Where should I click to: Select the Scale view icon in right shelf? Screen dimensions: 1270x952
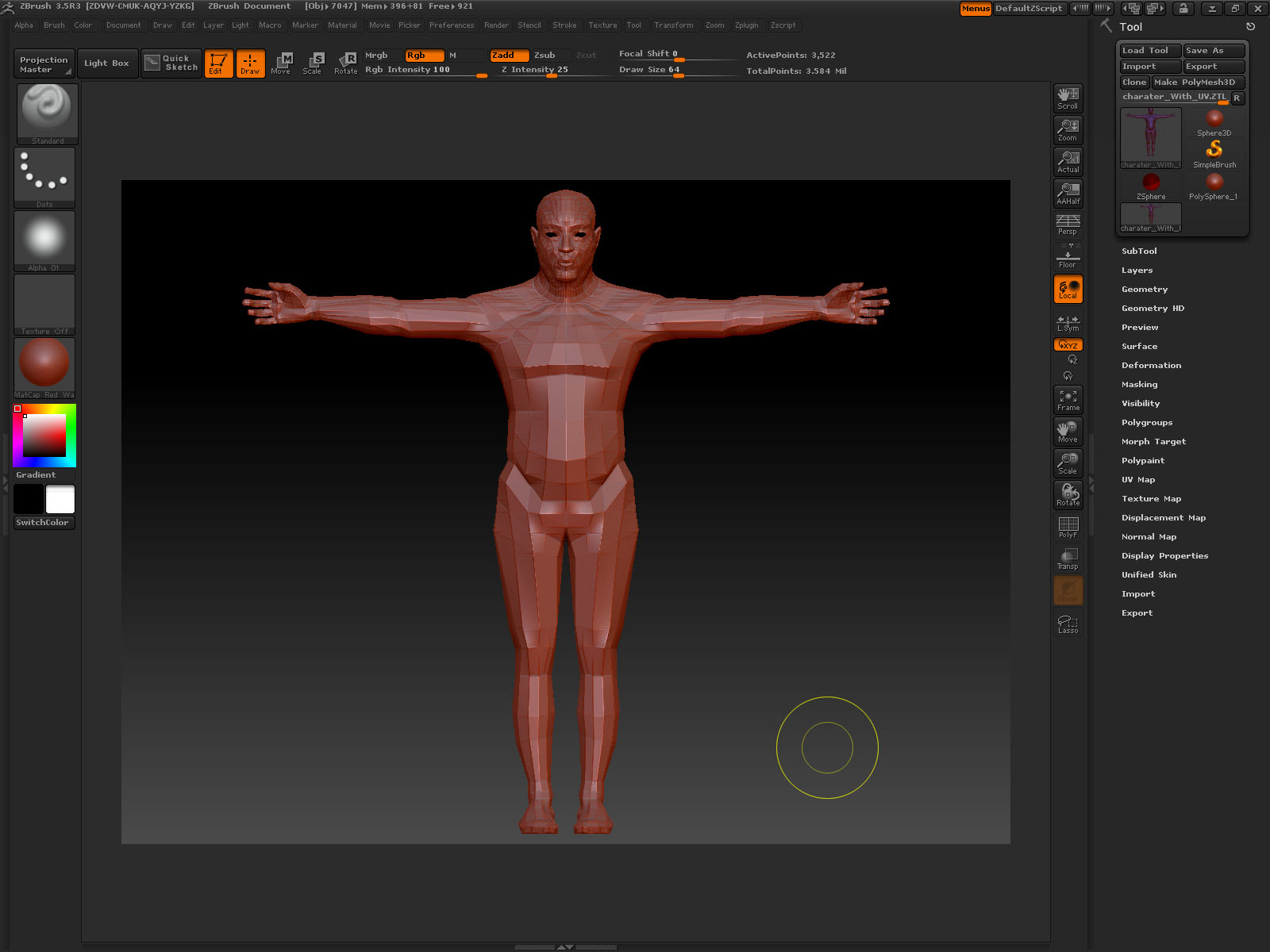pos(1068,463)
